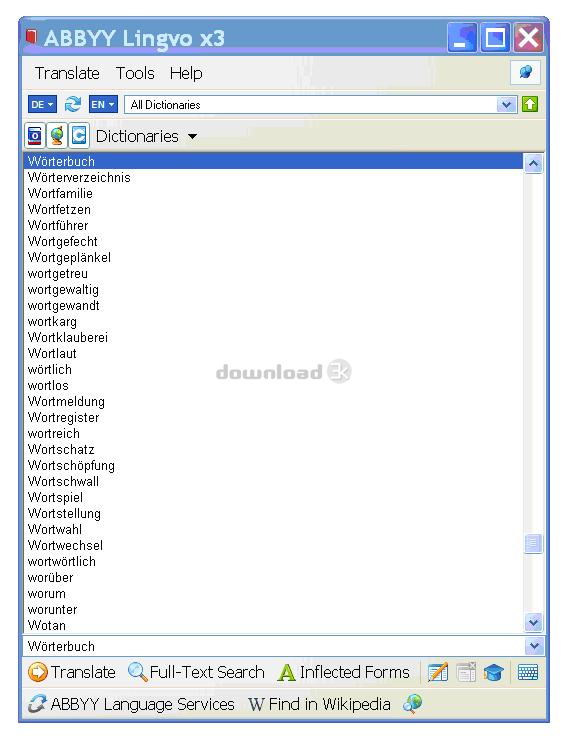This screenshot has height=742, width=568.
Task: Click the globe dictionary toolbar icon
Action: (57, 136)
